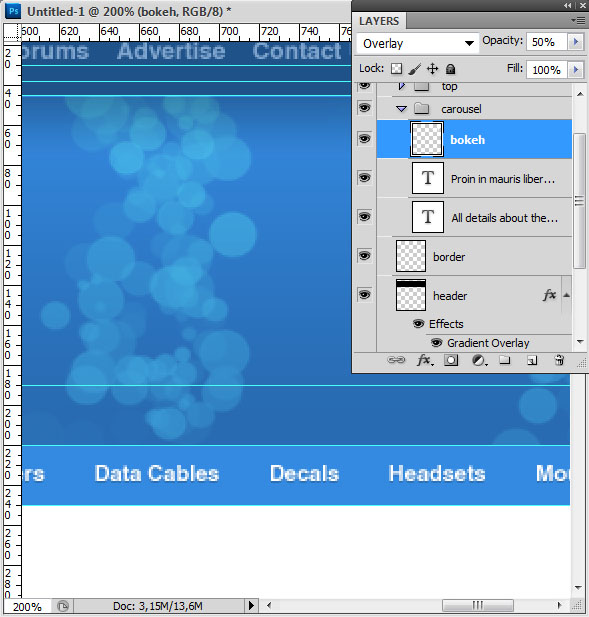Expand the top group
This screenshot has height=617, width=589.
coord(401,86)
